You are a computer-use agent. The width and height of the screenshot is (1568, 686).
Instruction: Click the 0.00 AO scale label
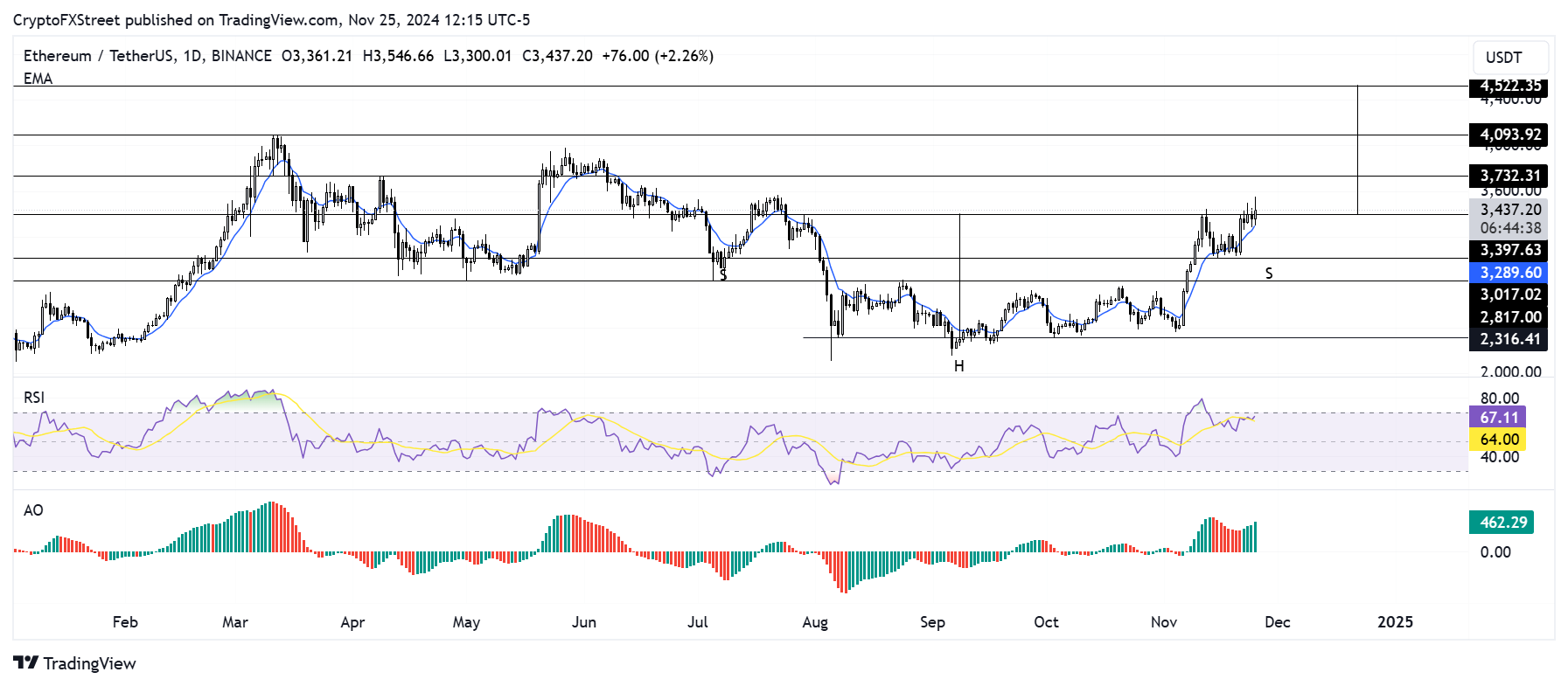click(x=1495, y=552)
